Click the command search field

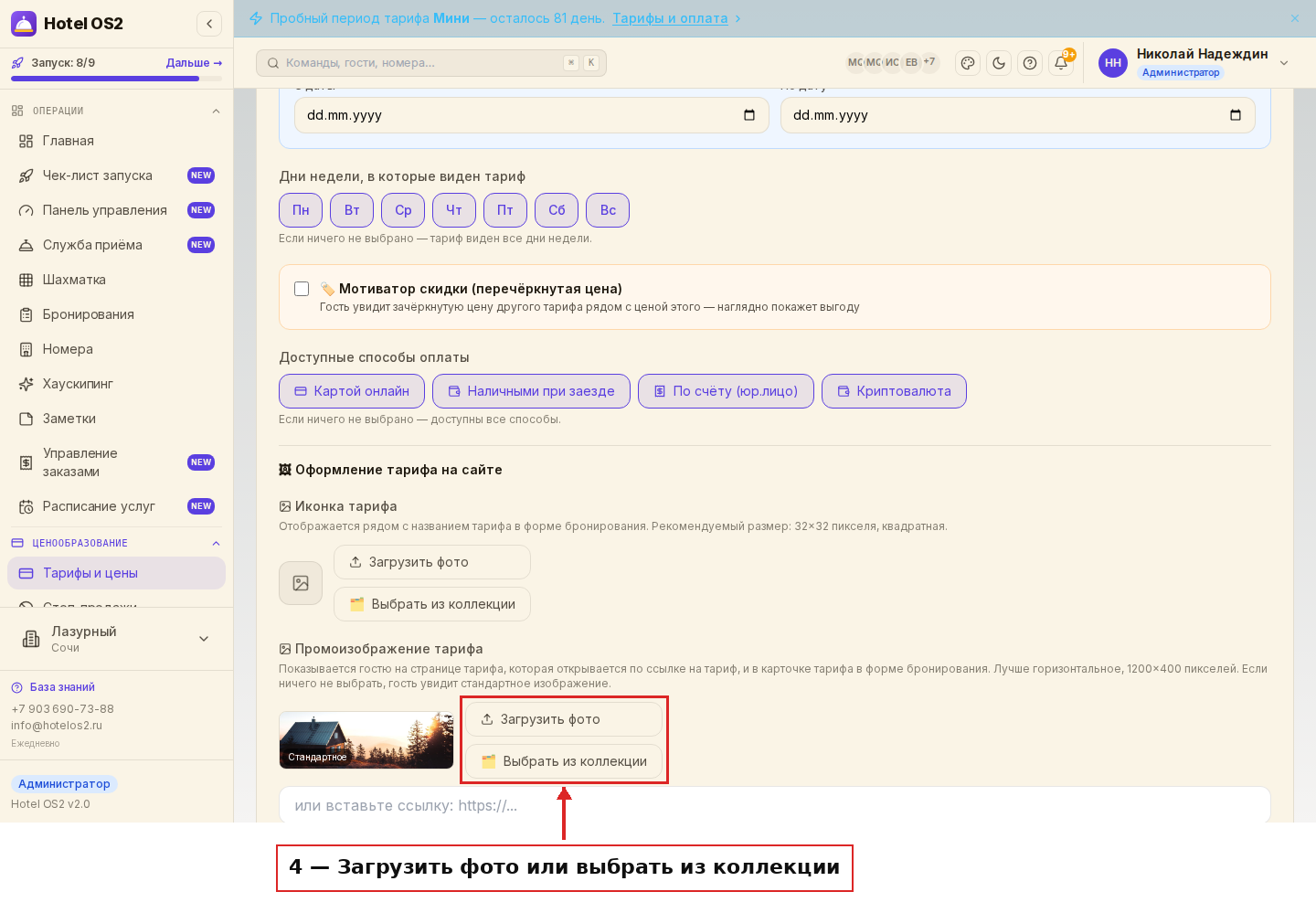coord(431,63)
